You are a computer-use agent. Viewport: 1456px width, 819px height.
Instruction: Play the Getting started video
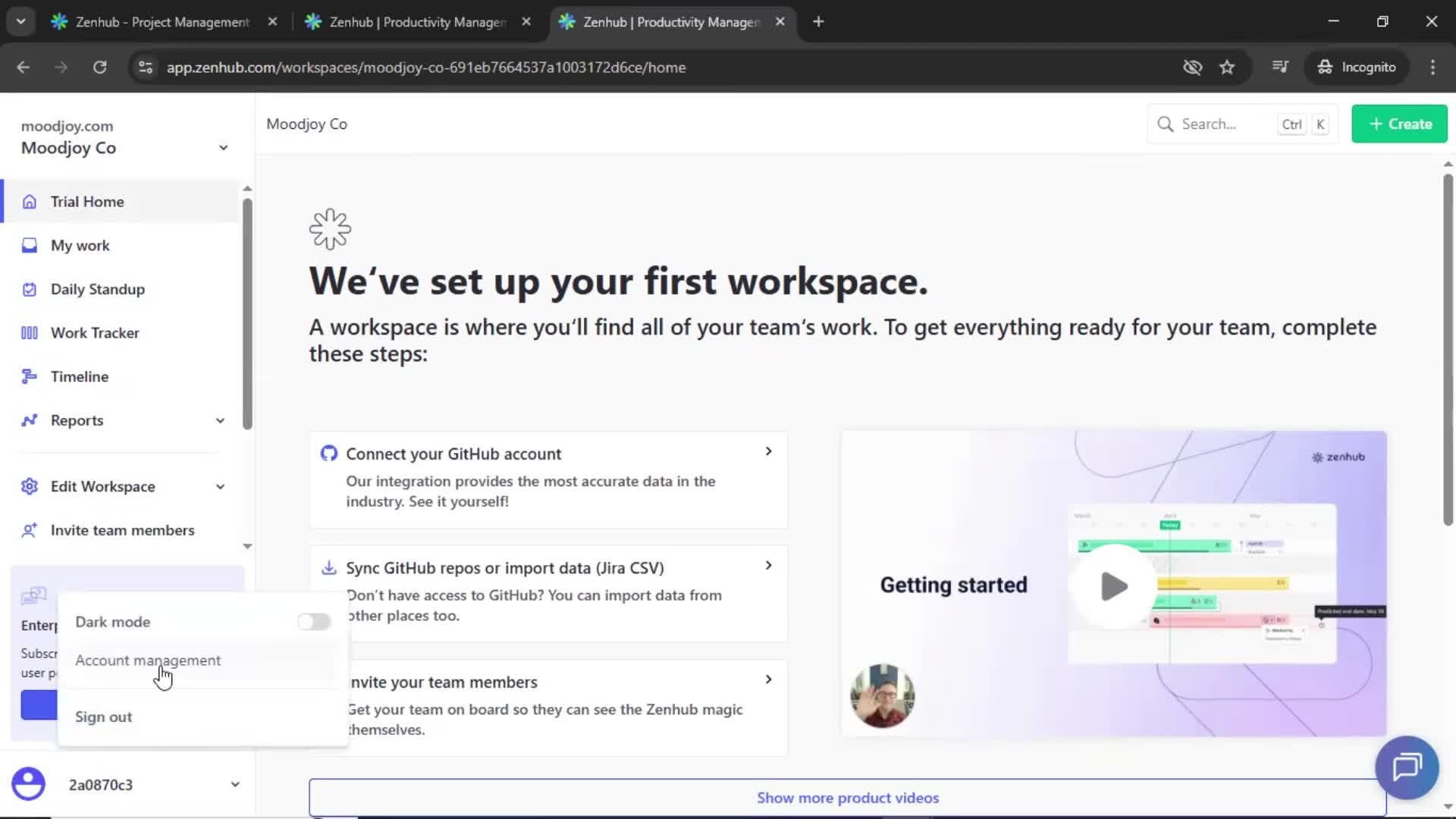pyautogui.click(x=1112, y=585)
